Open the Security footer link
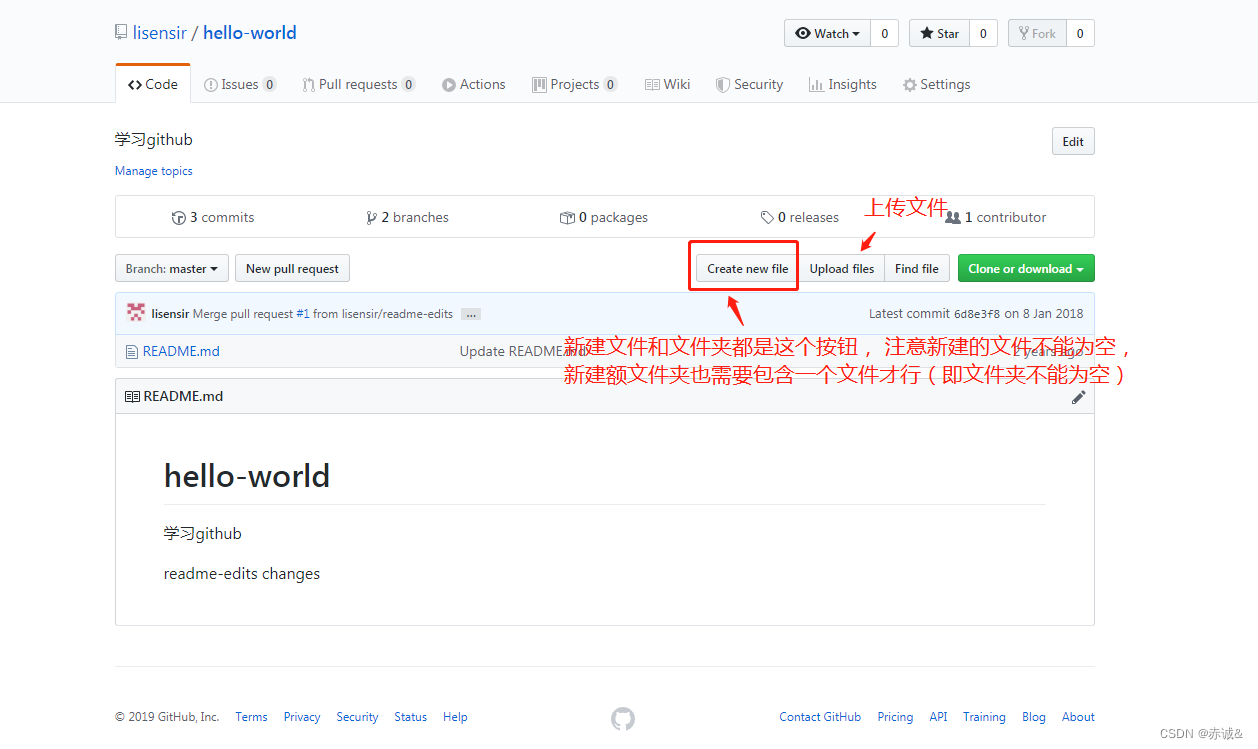 tap(357, 717)
